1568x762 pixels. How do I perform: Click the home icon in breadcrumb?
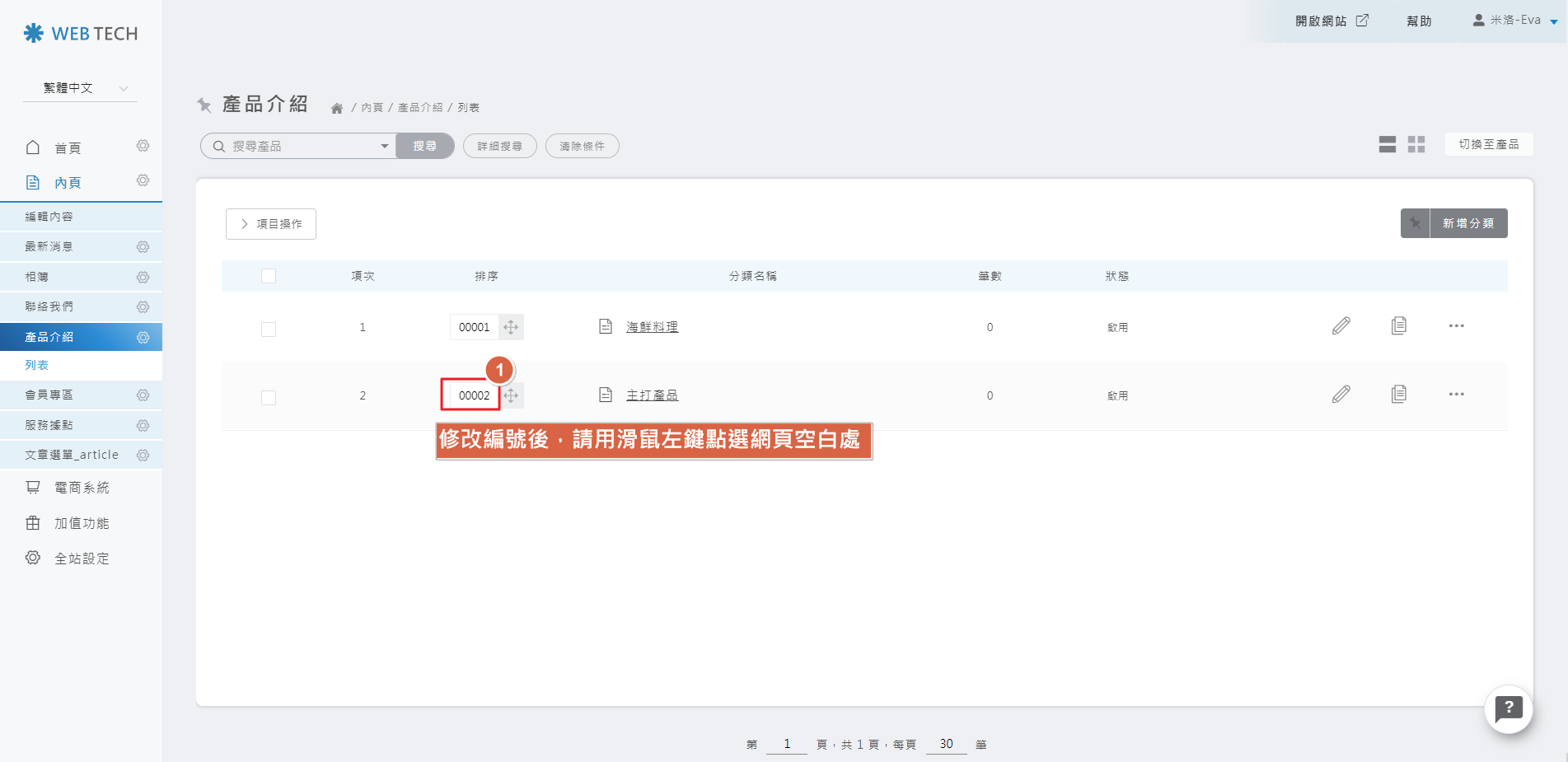click(337, 108)
